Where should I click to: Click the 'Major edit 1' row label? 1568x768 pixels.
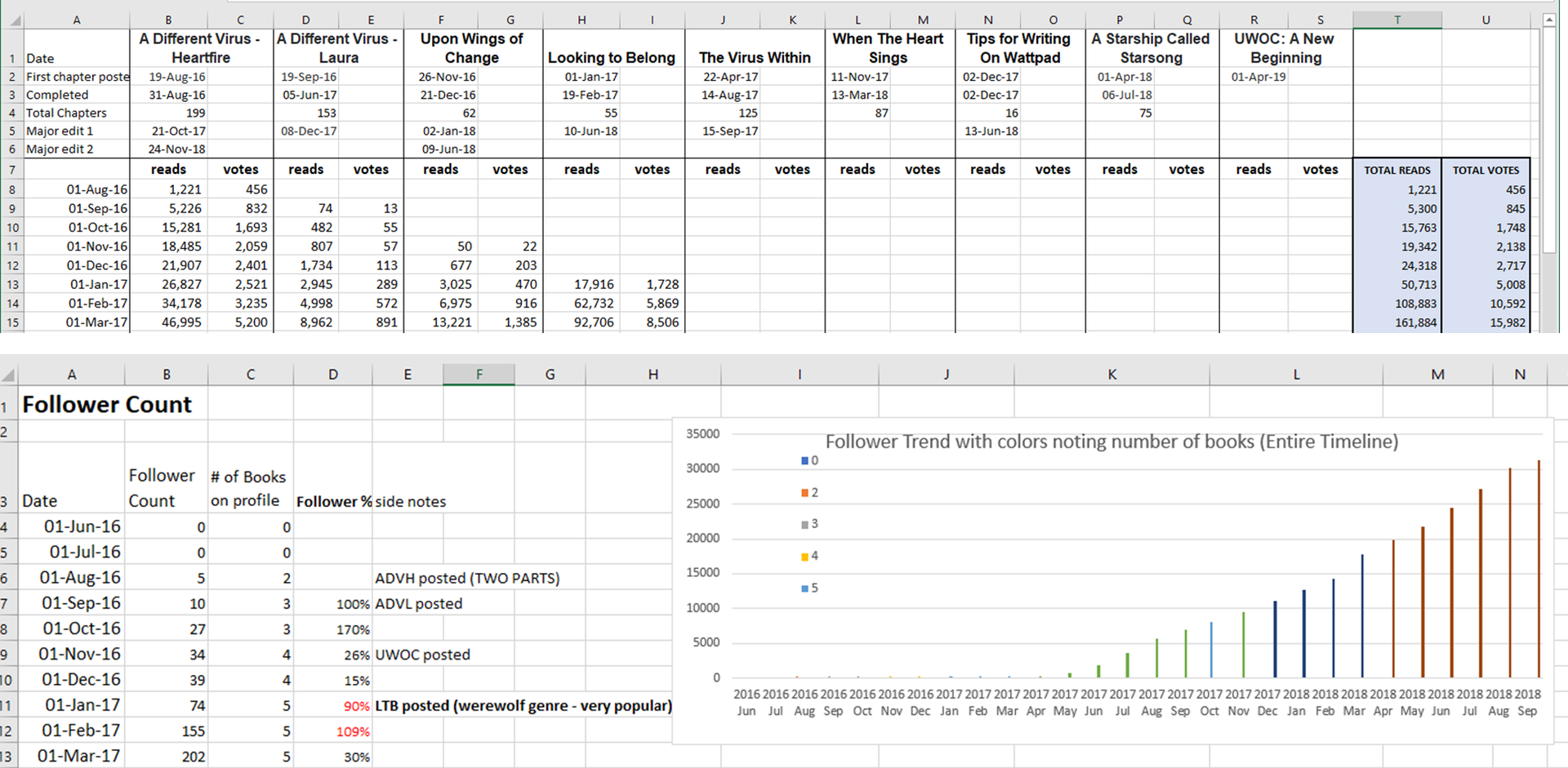[x=77, y=131]
